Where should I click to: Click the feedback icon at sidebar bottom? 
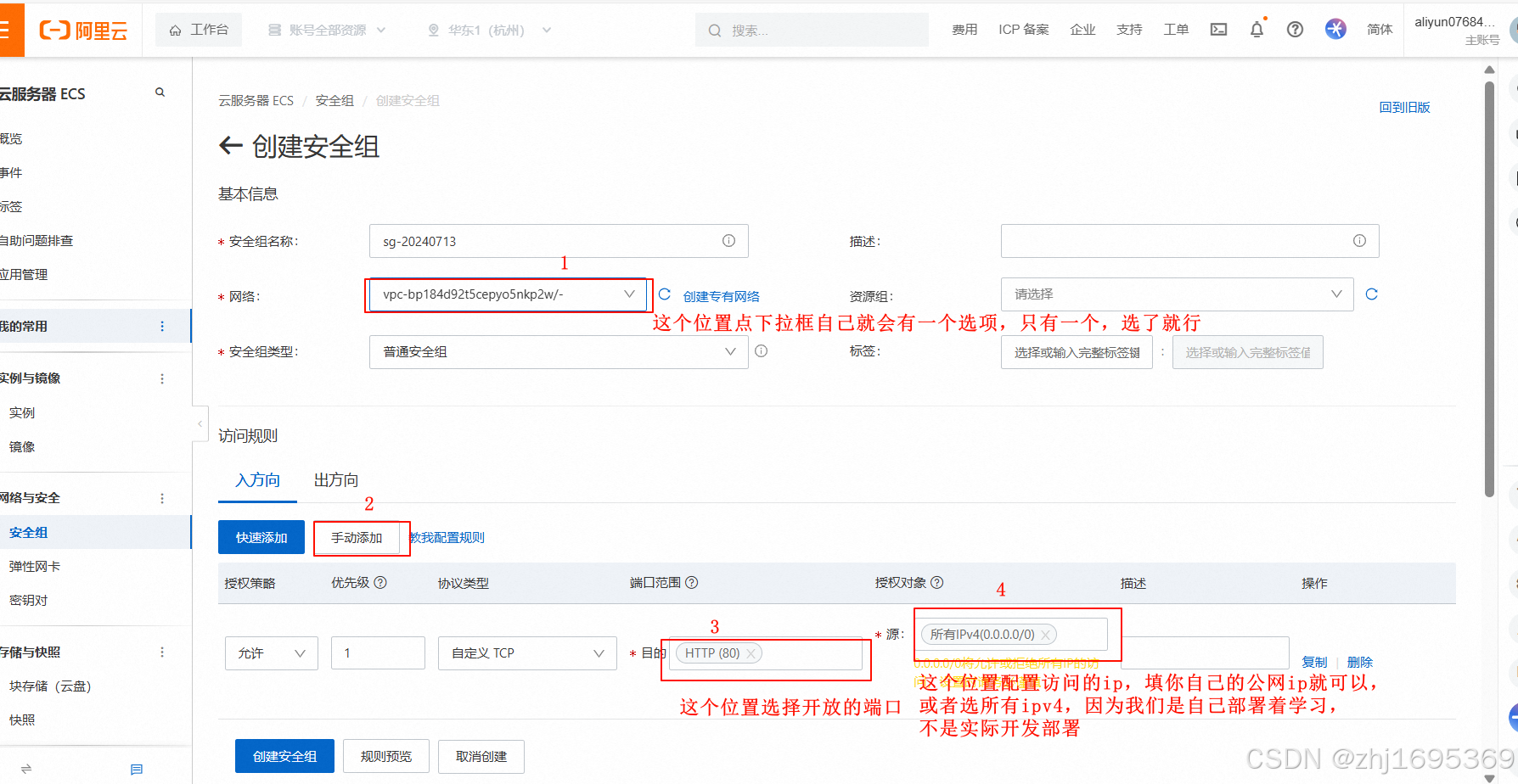pyautogui.click(x=137, y=770)
